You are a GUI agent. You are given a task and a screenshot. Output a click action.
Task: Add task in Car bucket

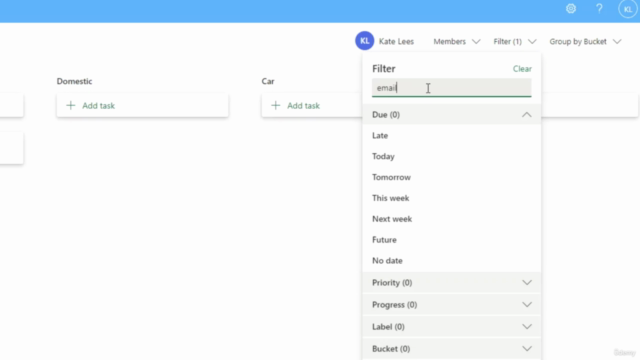(312, 105)
